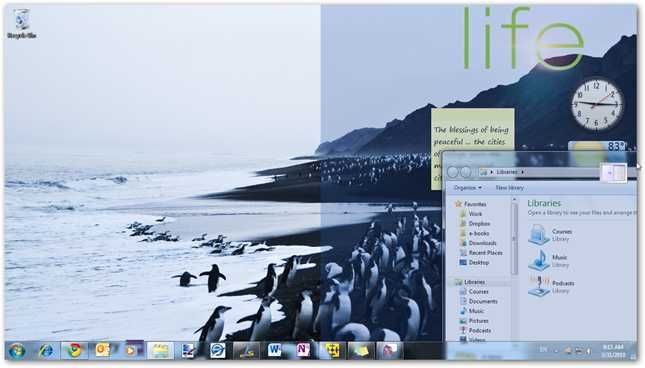This screenshot has height=368, width=645.
Task: Open Microsoft Word from the taskbar
Action: click(x=274, y=350)
